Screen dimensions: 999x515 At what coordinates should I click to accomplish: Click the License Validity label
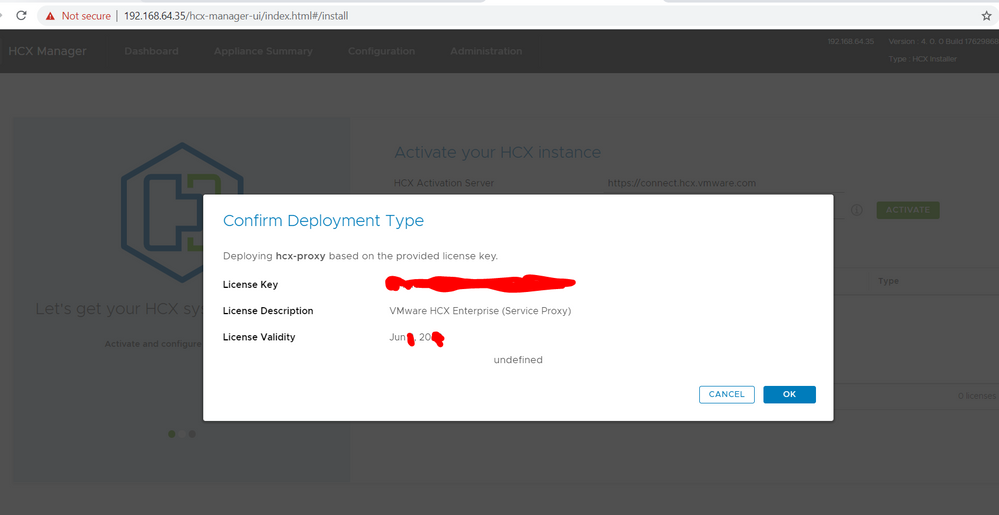click(x=259, y=337)
